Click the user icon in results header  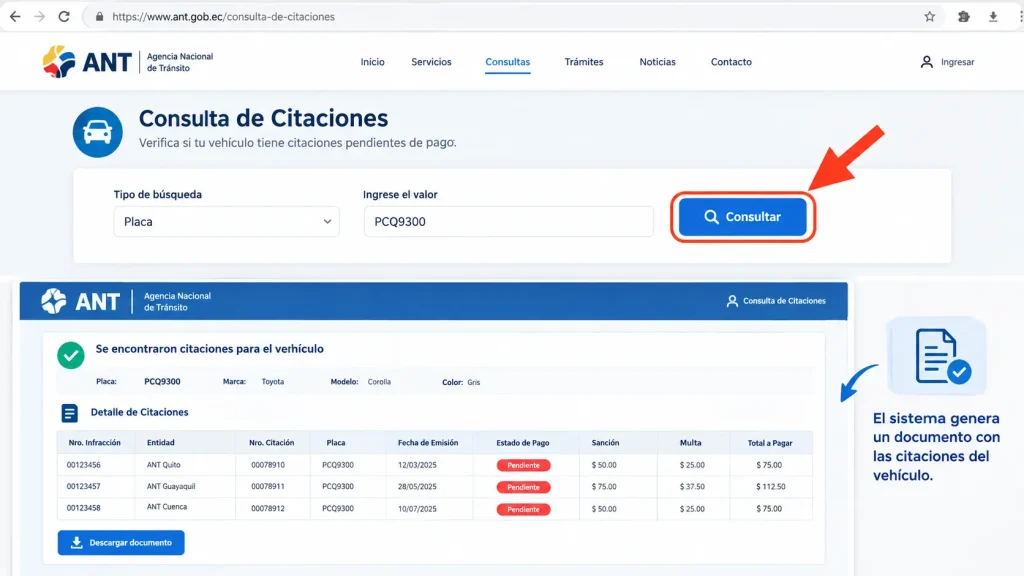(x=732, y=301)
